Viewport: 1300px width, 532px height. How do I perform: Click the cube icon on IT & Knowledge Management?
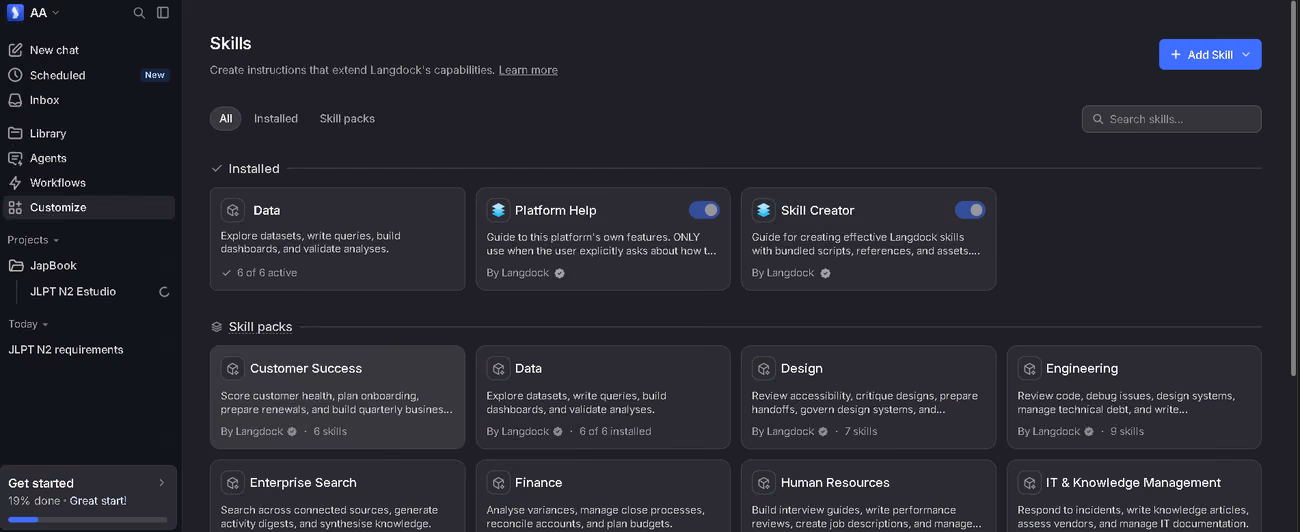[x=1029, y=482]
